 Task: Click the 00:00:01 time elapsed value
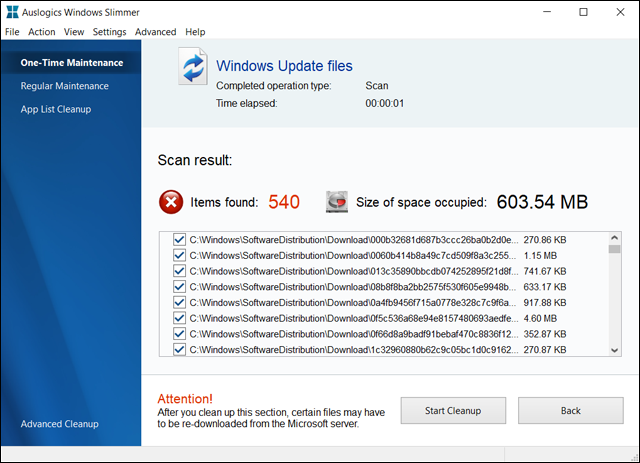pyautogui.click(x=384, y=103)
